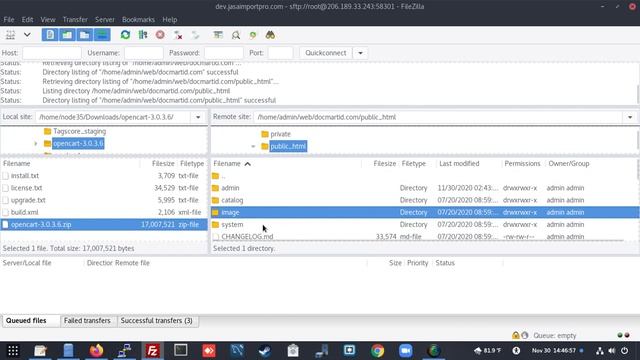Click the Quickconnect button
640x360 pixels.
[x=326, y=53]
